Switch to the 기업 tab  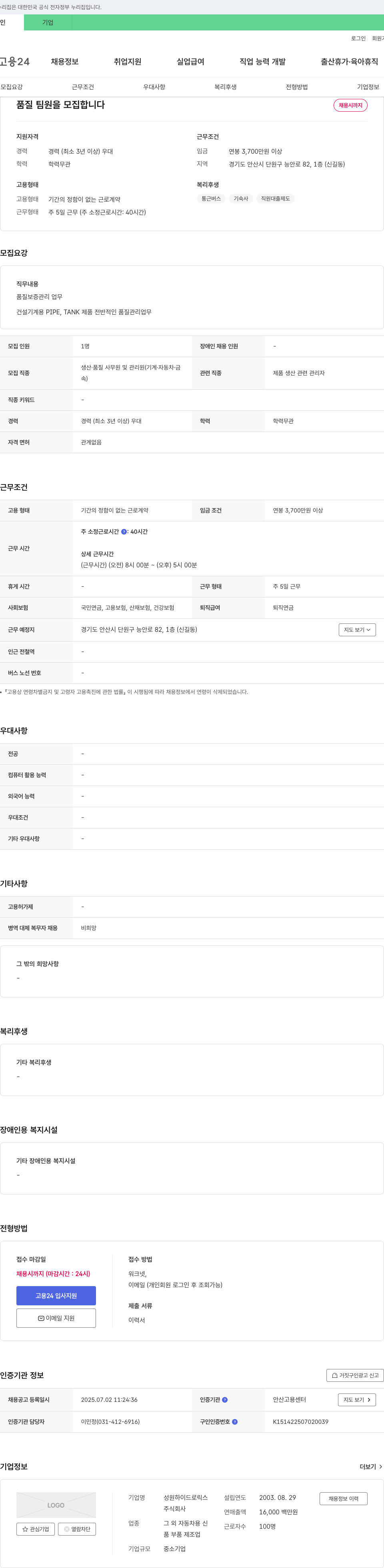coord(48,22)
